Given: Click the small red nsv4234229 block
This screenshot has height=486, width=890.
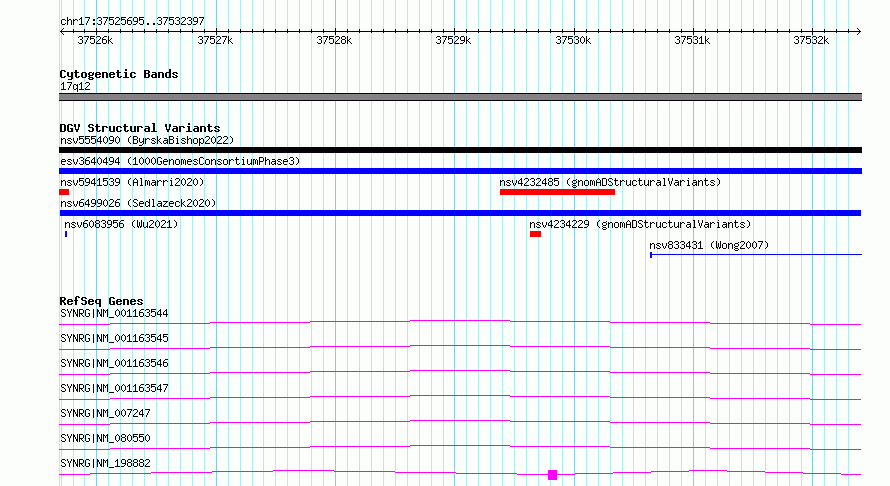Looking at the screenshot, I should point(535,234).
